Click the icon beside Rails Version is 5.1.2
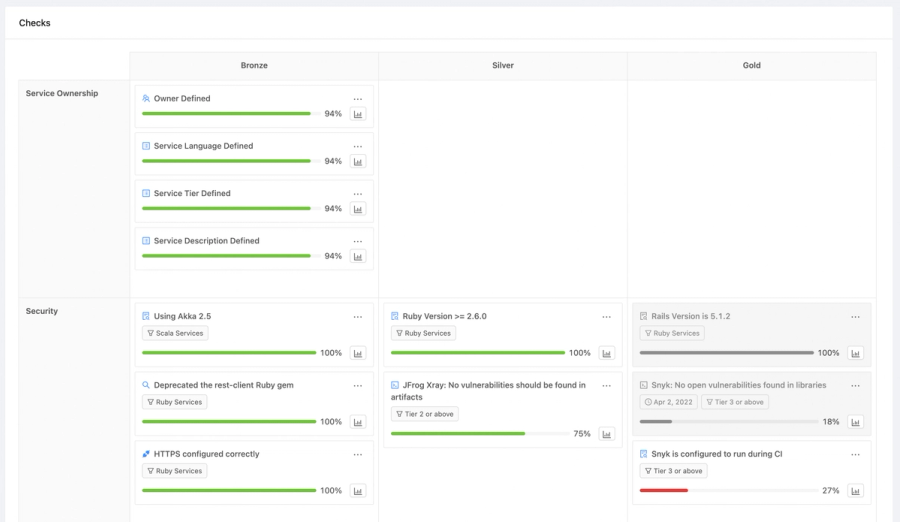This screenshot has width=900, height=522. (x=643, y=316)
